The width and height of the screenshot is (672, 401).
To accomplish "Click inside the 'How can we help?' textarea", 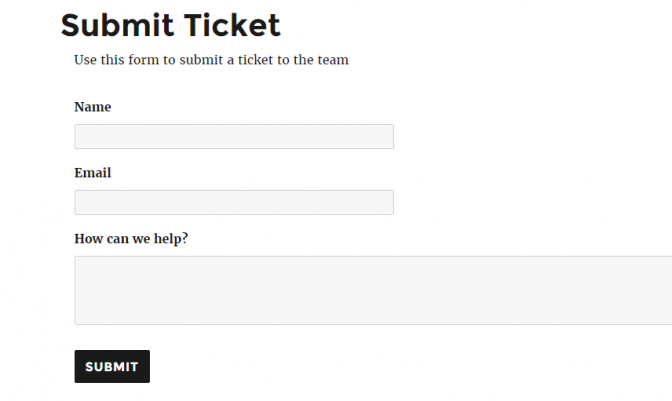I will pyautogui.click(x=372, y=290).
